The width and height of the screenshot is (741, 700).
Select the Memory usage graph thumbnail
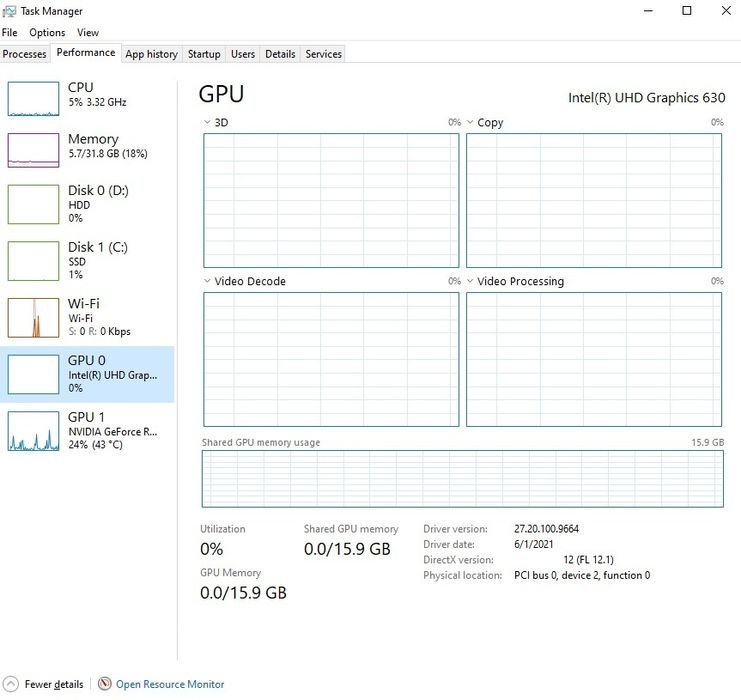[33, 150]
